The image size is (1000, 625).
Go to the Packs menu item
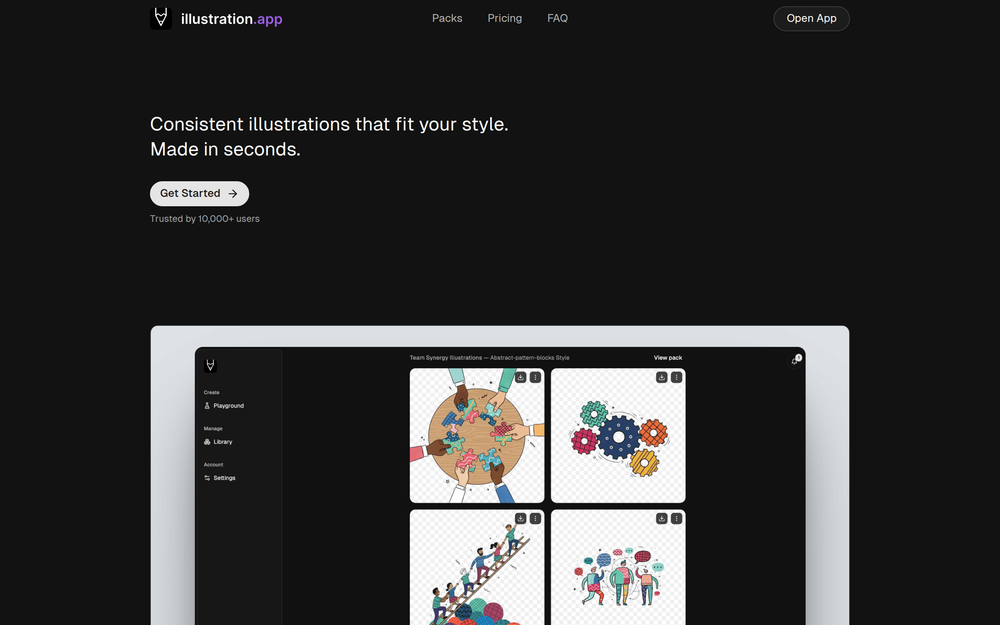(x=447, y=18)
